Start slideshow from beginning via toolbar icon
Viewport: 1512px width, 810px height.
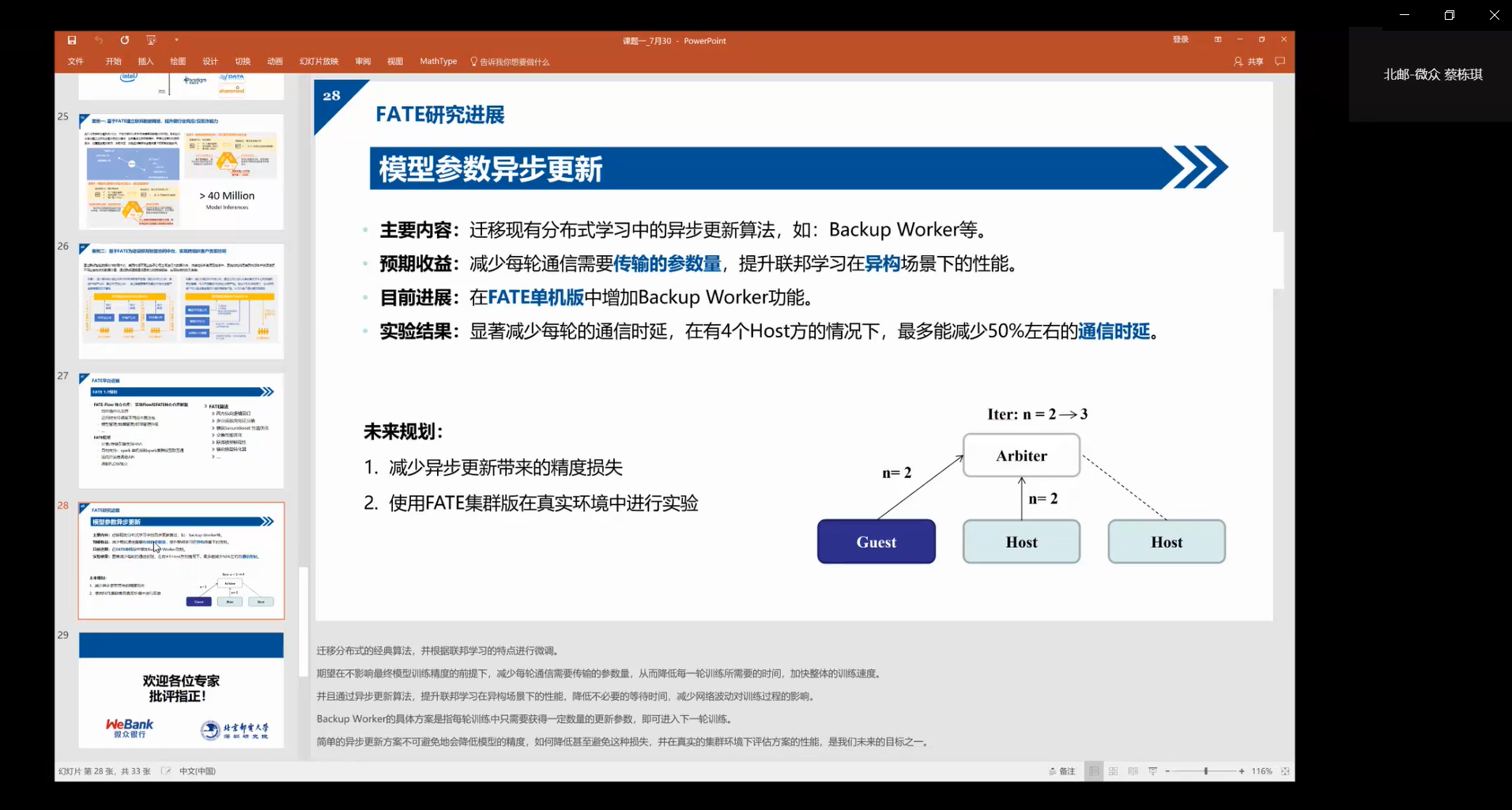[x=151, y=40]
